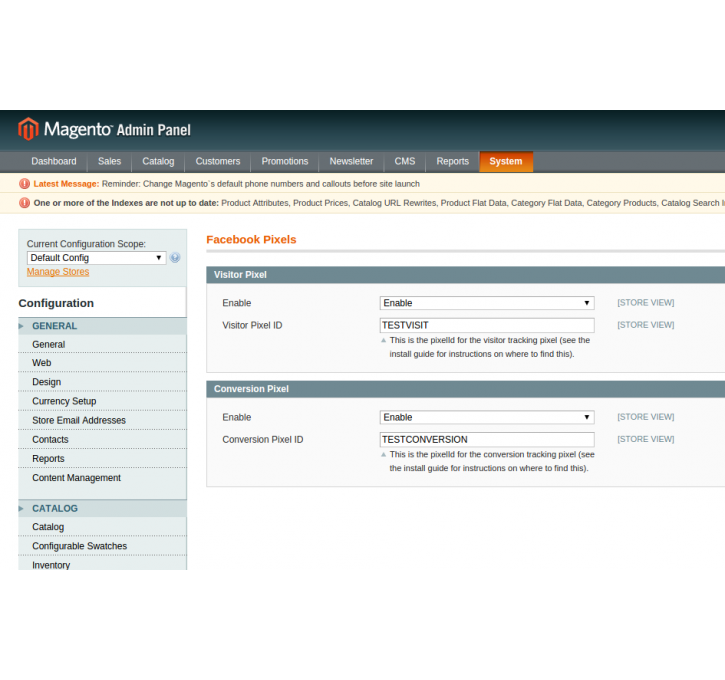Open the Reports menu in navigation bar

point(453,161)
